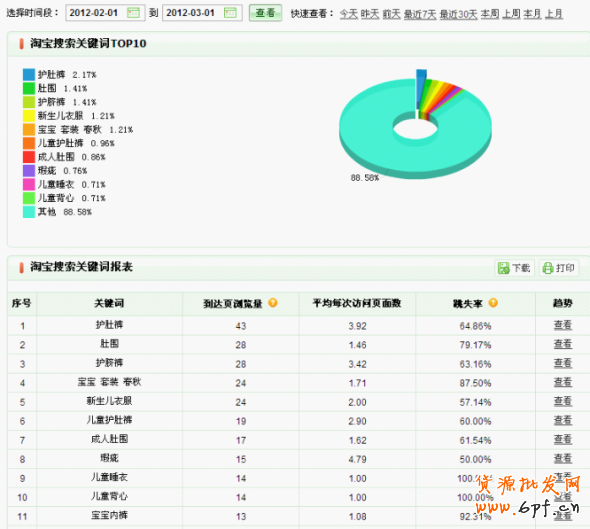
Task: Select the 上月 quick view link
Action: [x=554, y=14]
